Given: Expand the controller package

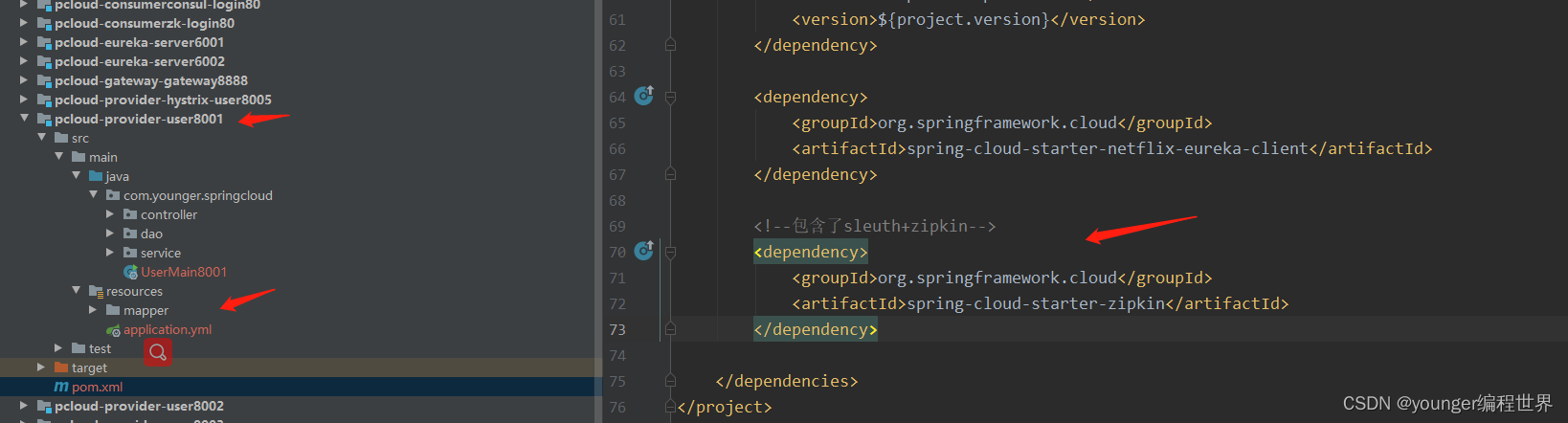Looking at the screenshot, I should point(110,214).
